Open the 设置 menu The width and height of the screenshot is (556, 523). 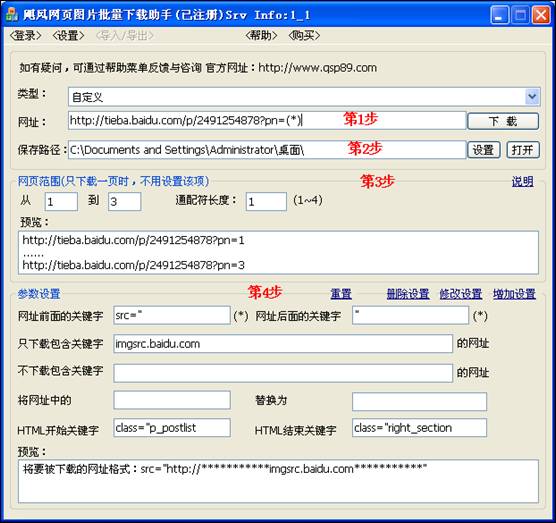[x=68, y=35]
